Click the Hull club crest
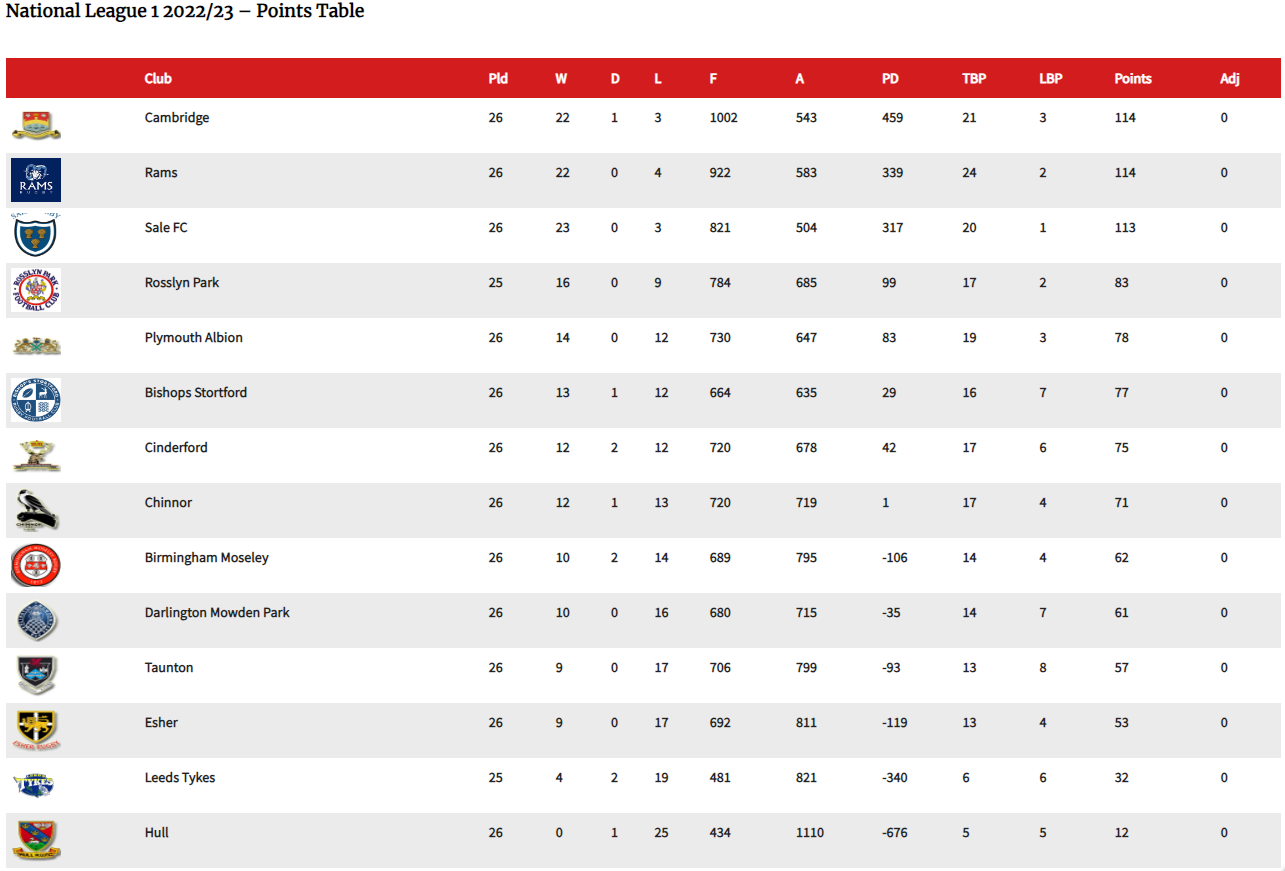 pyautogui.click(x=36, y=840)
